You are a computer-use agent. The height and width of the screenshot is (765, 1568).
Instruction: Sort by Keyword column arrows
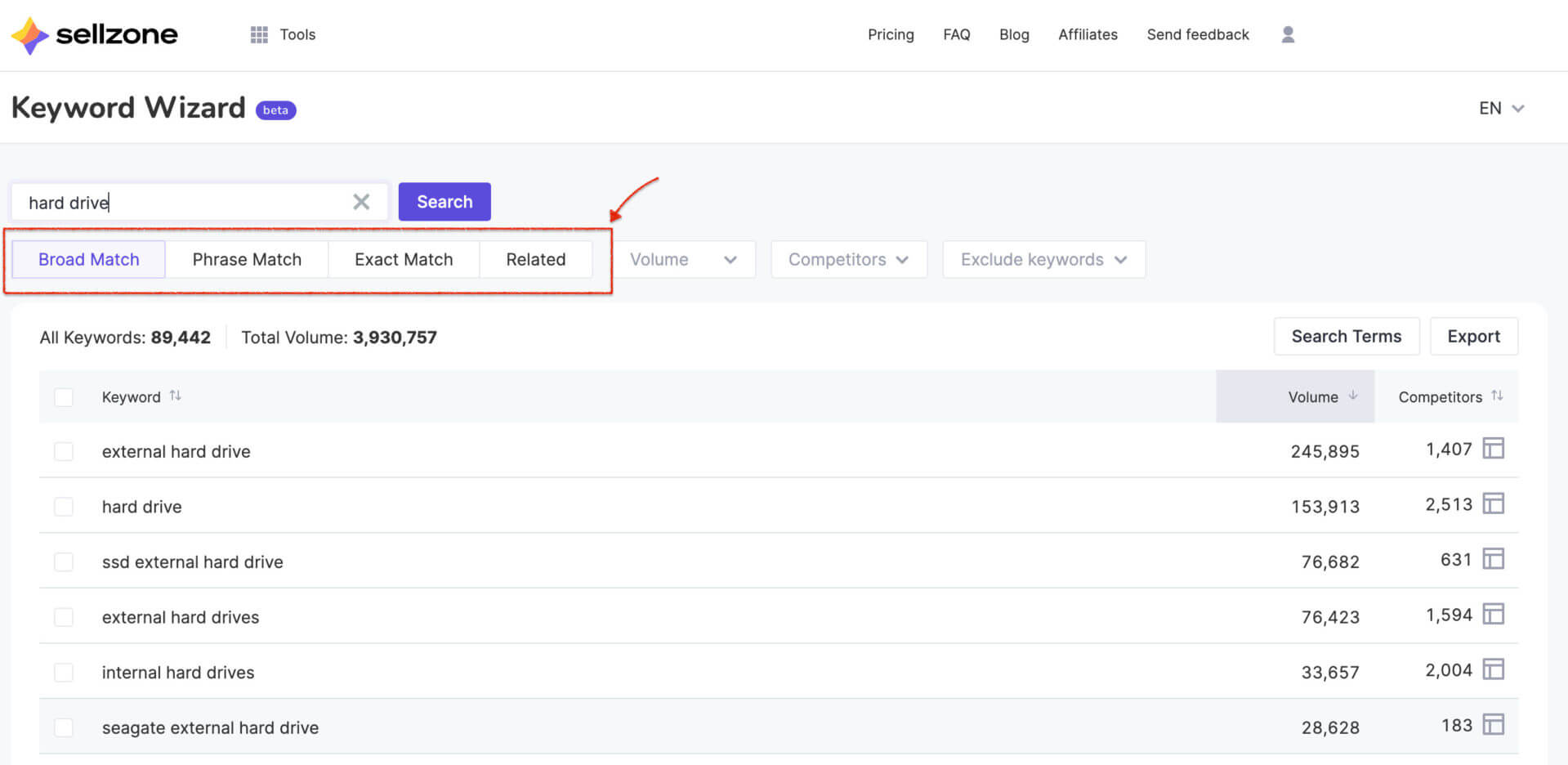click(x=175, y=396)
